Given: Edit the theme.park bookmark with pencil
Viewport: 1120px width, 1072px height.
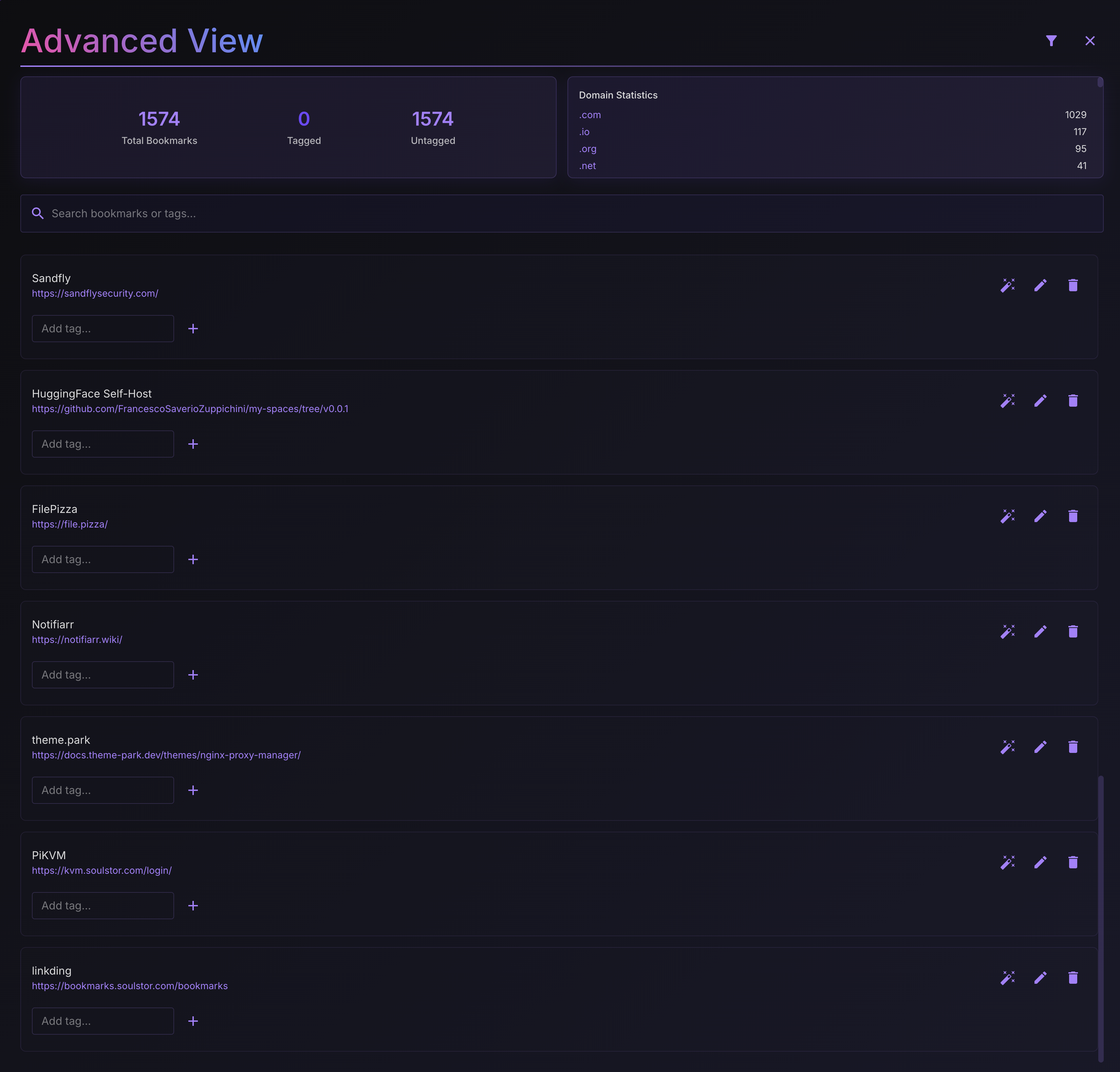Looking at the screenshot, I should click(x=1040, y=747).
